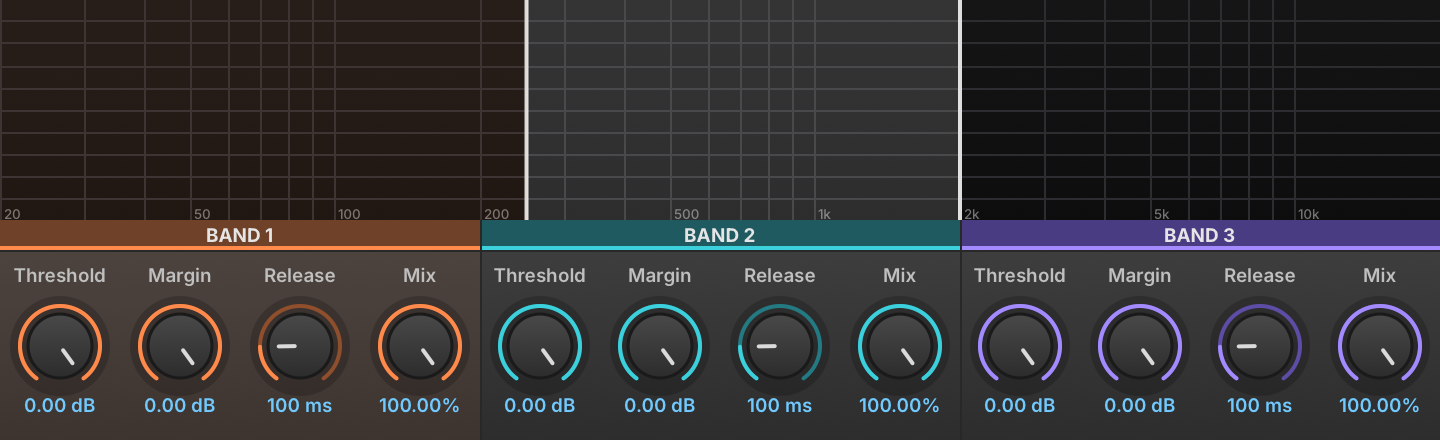The width and height of the screenshot is (1440, 440).
Task: Click Band 2 Threshold value 0.00 dB
Action: click(540, 406)
